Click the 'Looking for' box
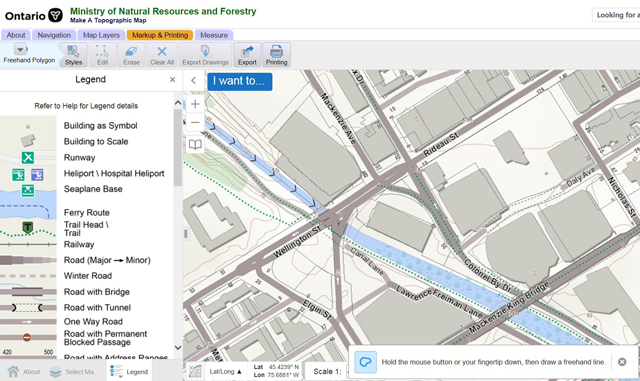 (616, 15)
